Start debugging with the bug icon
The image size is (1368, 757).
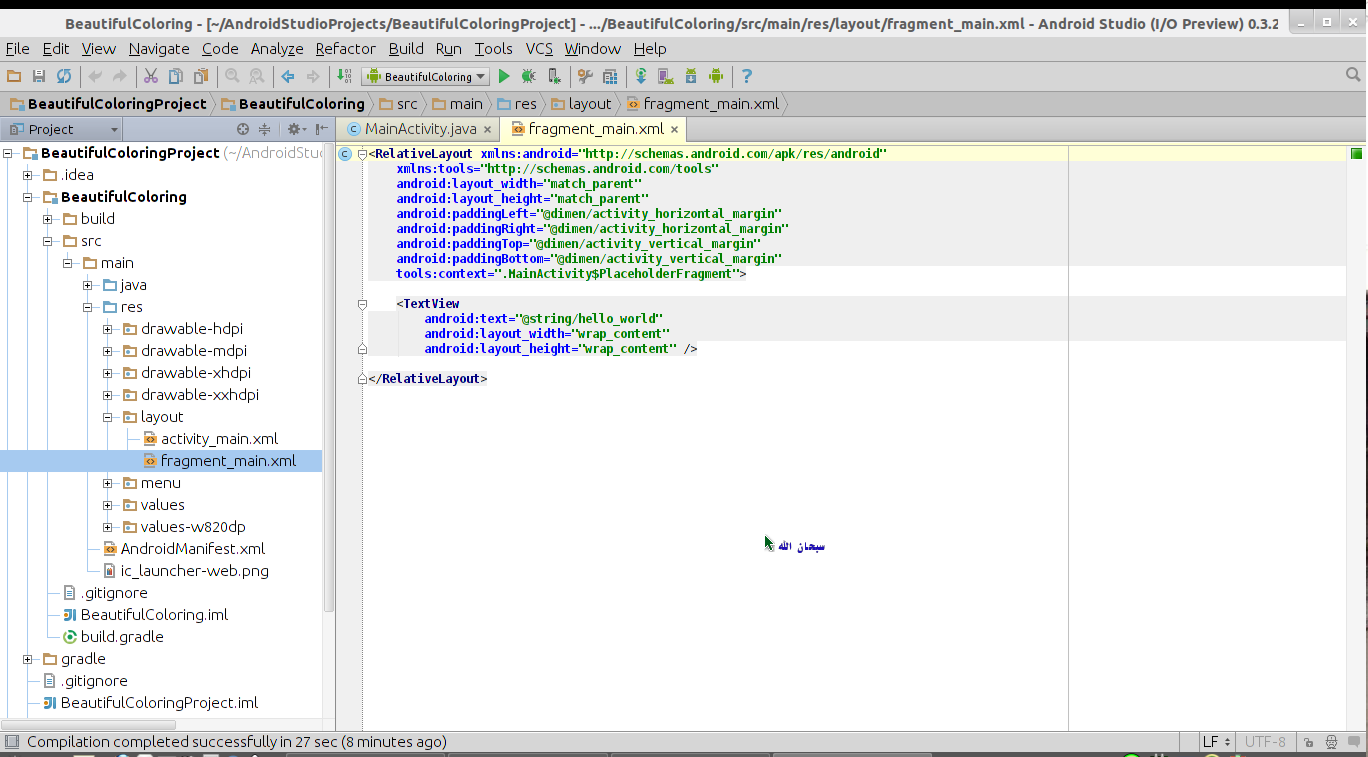click(x=527, y=76)
